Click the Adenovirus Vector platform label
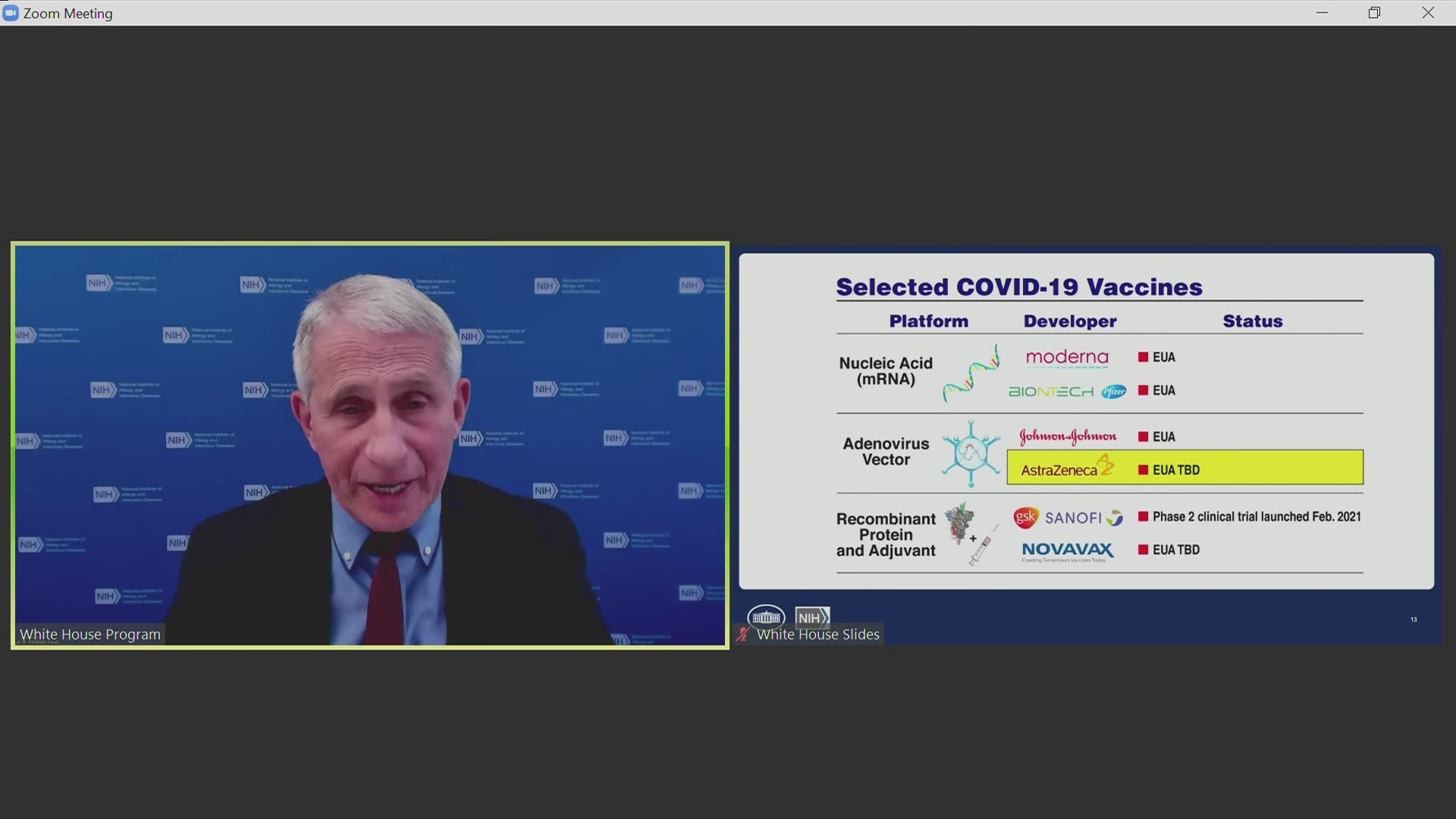Screen dimensions: 1456x819 (886, 451)
